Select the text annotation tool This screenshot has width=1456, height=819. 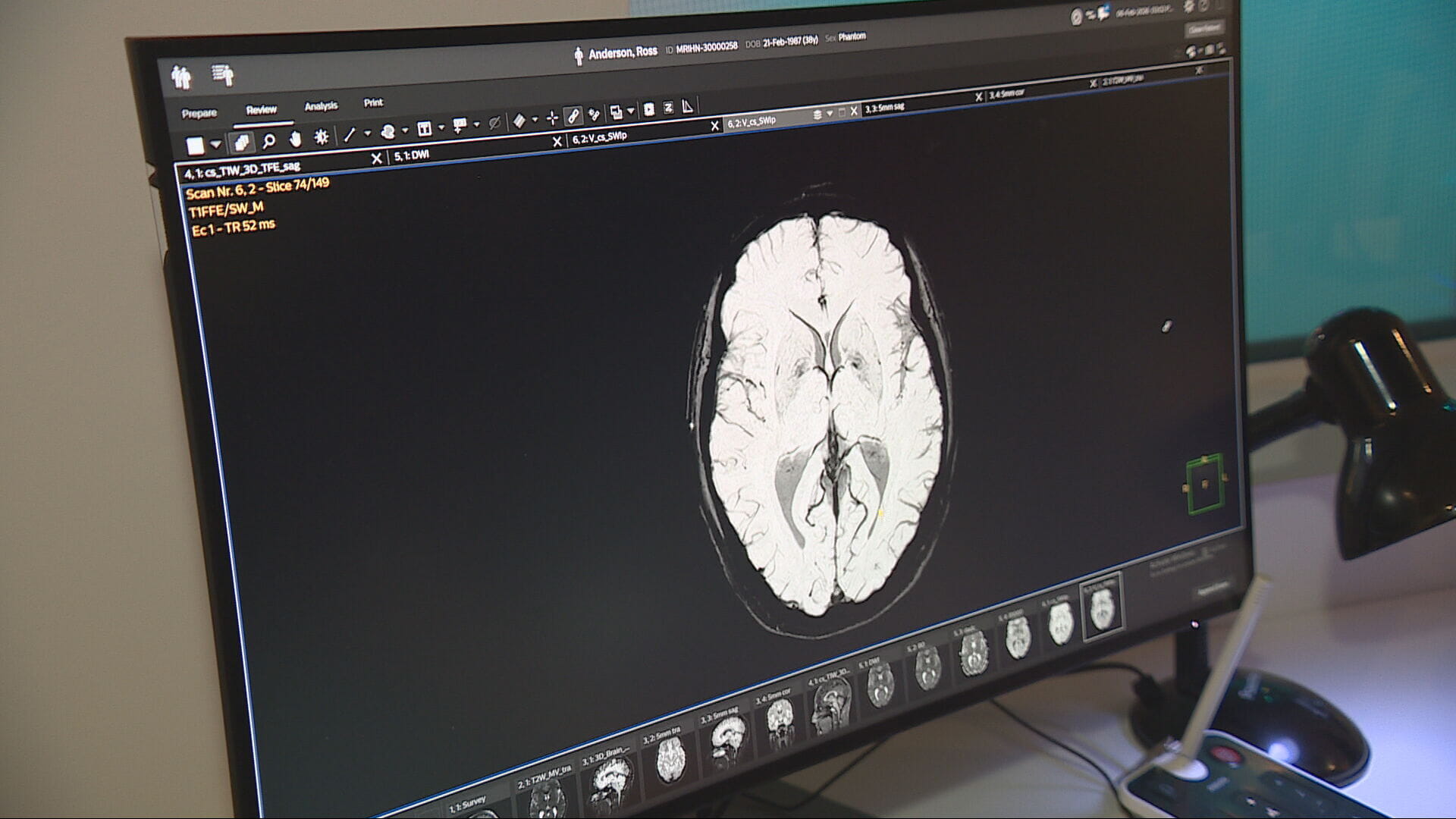coord(426,128)
